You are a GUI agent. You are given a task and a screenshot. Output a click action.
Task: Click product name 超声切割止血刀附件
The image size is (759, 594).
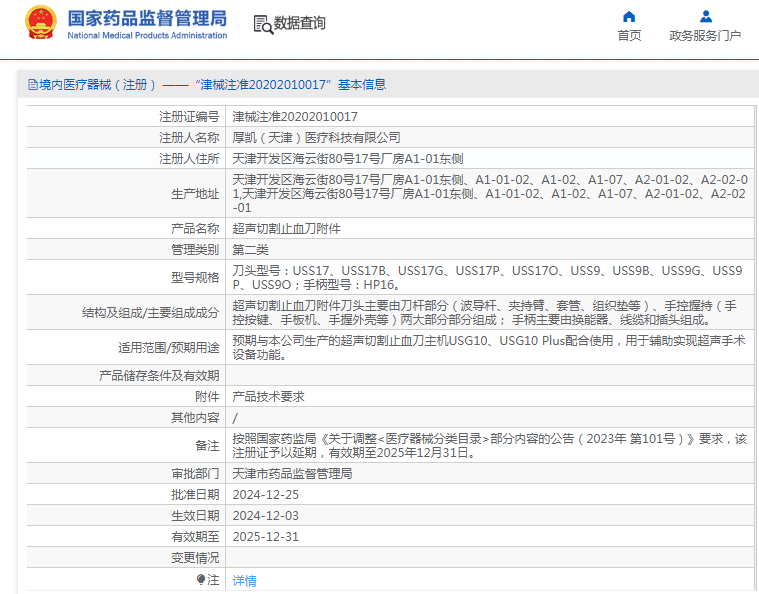coord(286,228)
